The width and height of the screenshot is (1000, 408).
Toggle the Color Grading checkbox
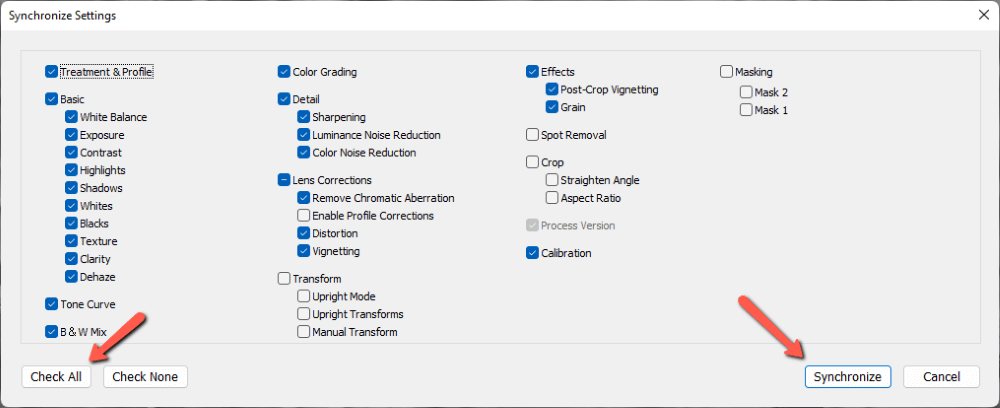point(284,72)
